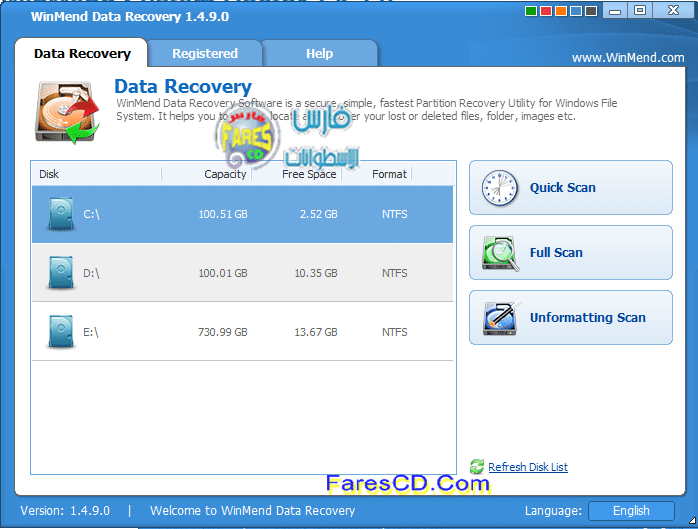Select the E:\ drive label
698x529 pixels.
pos(91,332)
